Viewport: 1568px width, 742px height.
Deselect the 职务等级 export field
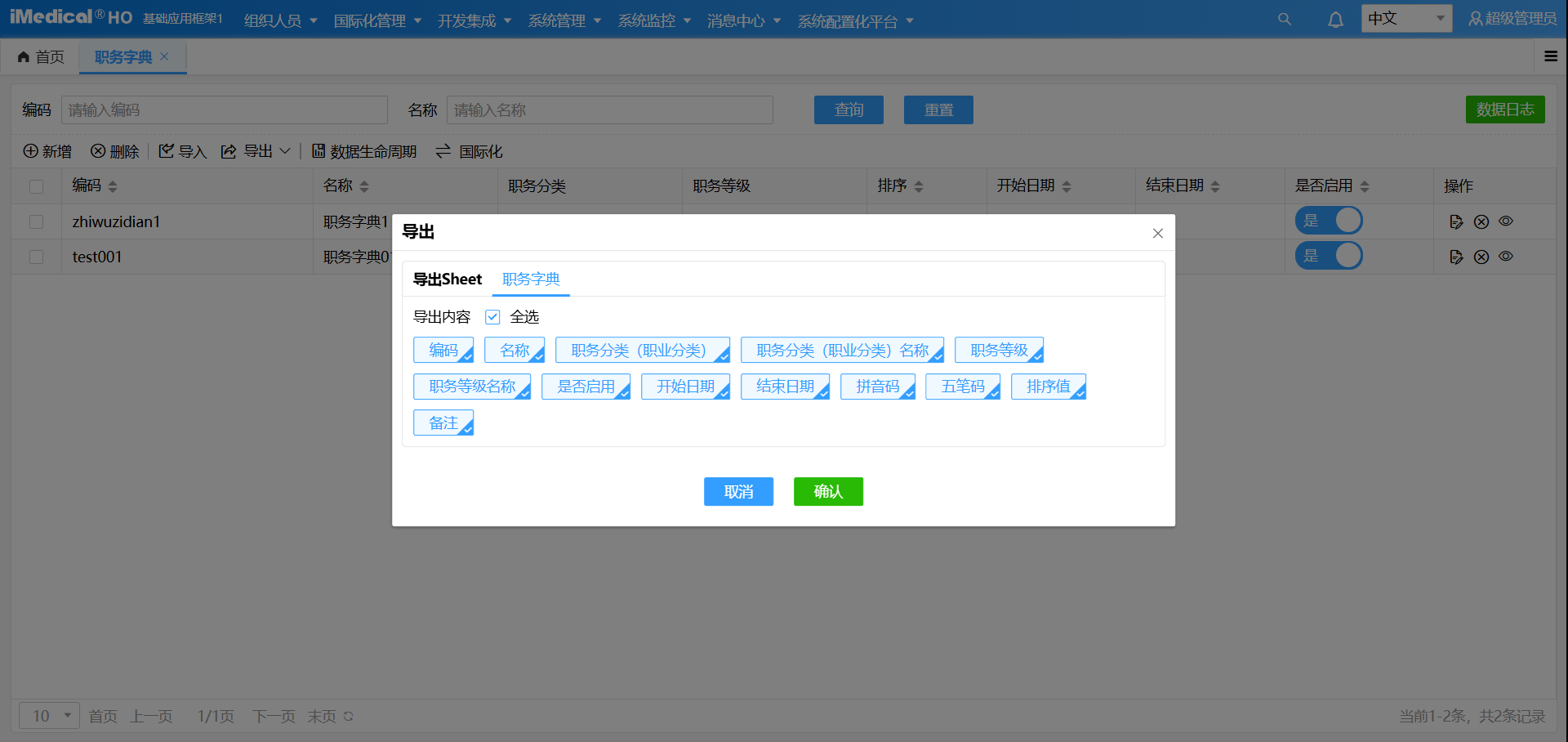click(x=999, y=350)
